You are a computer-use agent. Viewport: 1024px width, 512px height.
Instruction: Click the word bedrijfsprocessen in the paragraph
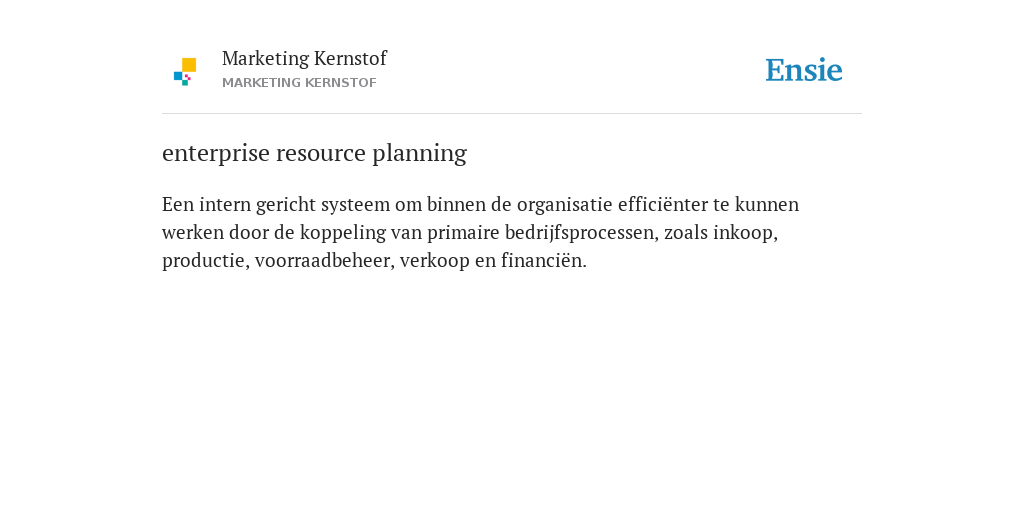tap(581, 232)
